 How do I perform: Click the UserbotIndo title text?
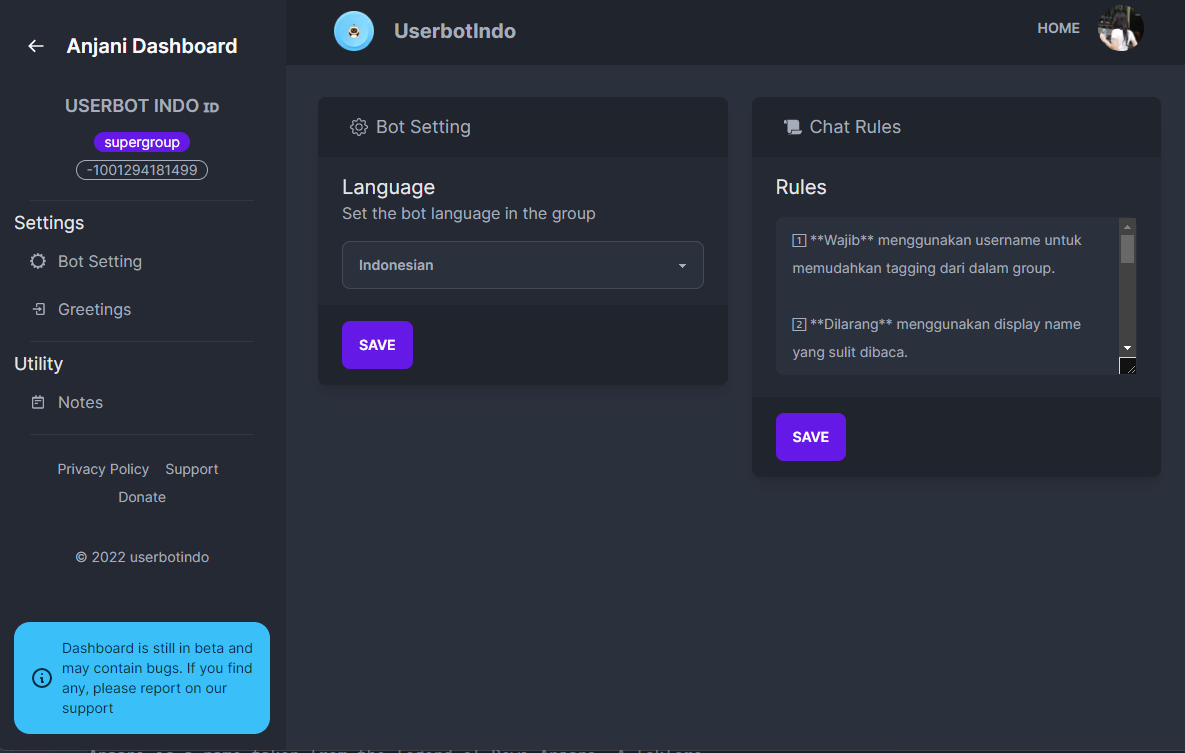455,31
